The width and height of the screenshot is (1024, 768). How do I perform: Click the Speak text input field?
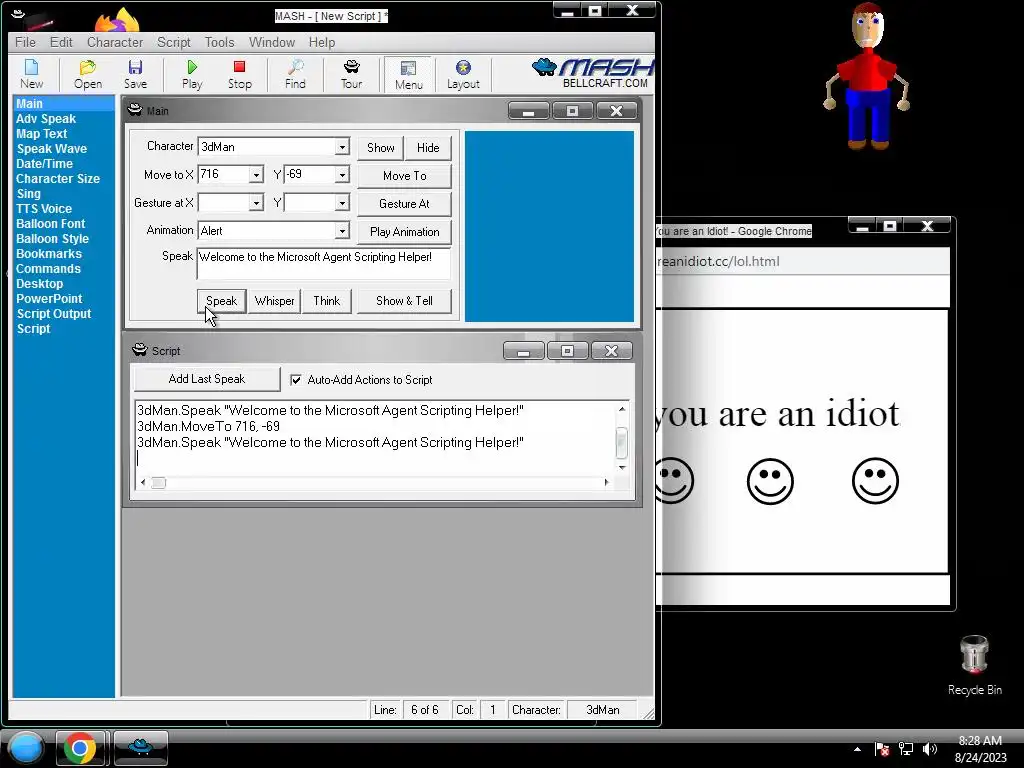323,263
